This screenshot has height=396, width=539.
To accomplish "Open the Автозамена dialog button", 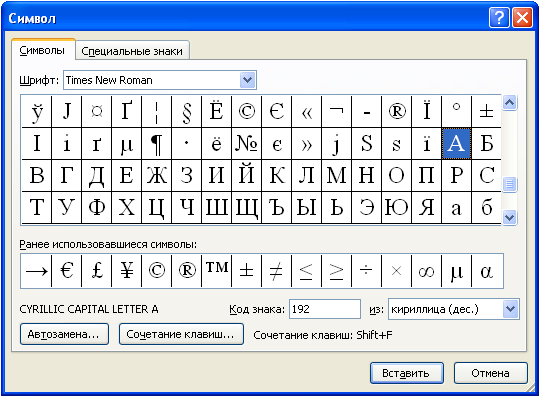I will coord(64,334).
